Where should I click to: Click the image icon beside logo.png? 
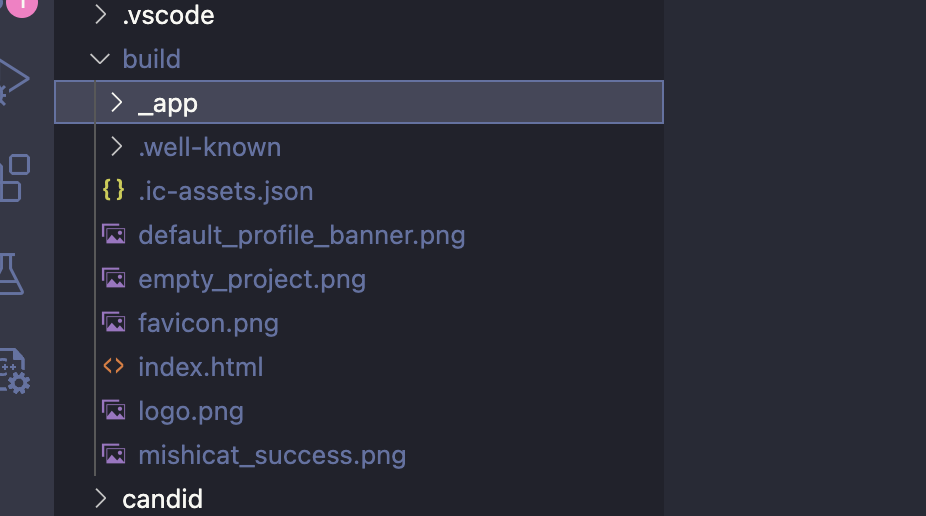(x=114, y=411)
